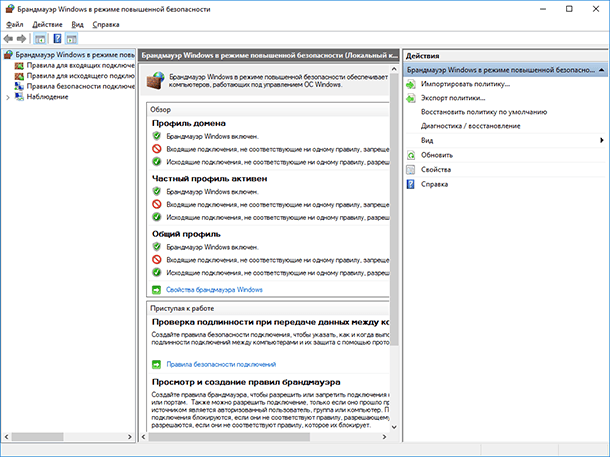Click Экспорт политики... action
Screen dimensions: 610x457
tap(453, 98)
